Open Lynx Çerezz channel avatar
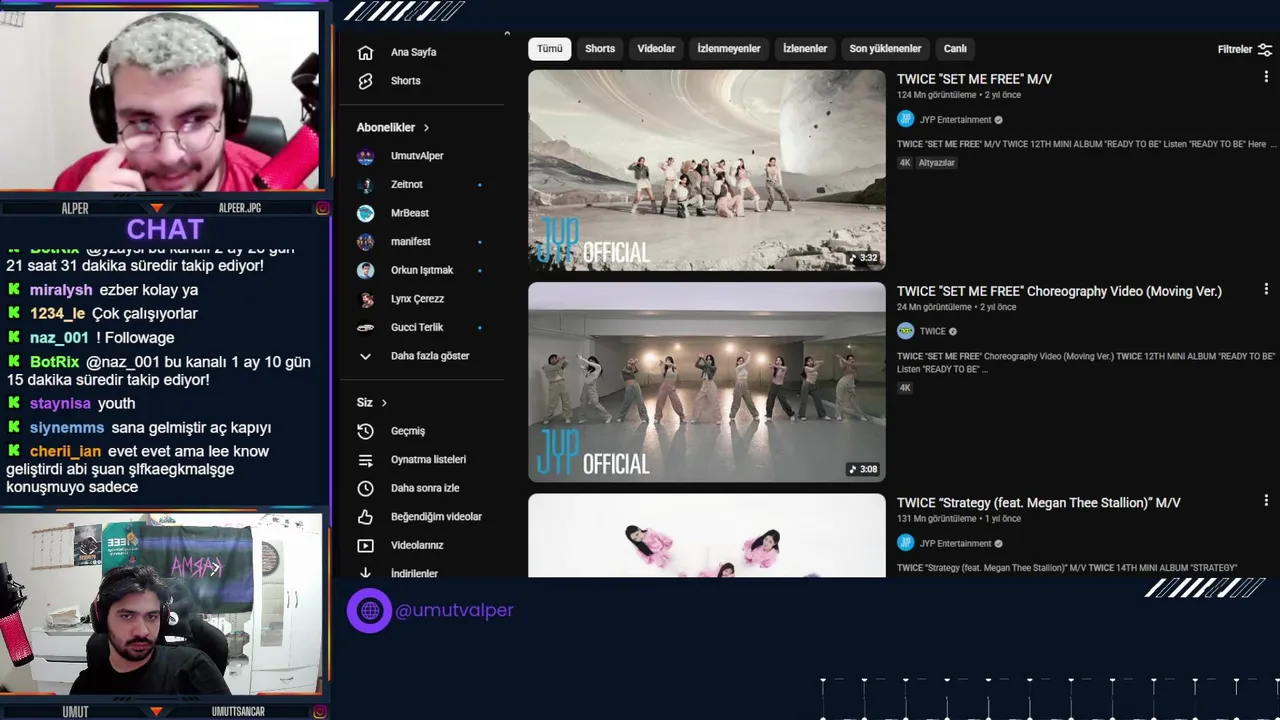 tap(365, 299)
